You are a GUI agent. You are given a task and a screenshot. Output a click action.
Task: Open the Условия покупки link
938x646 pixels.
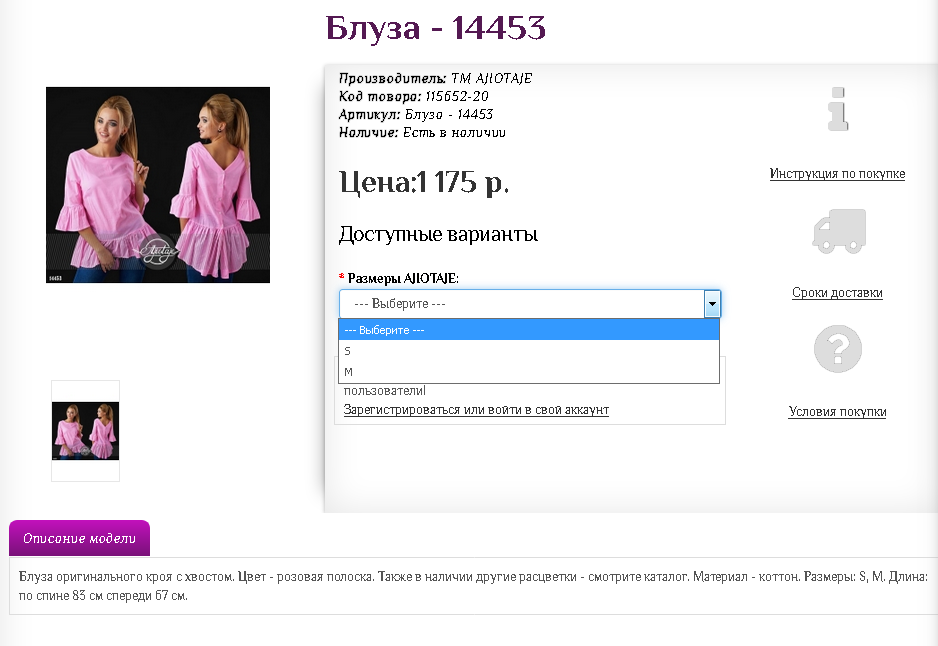click(837, 412)
